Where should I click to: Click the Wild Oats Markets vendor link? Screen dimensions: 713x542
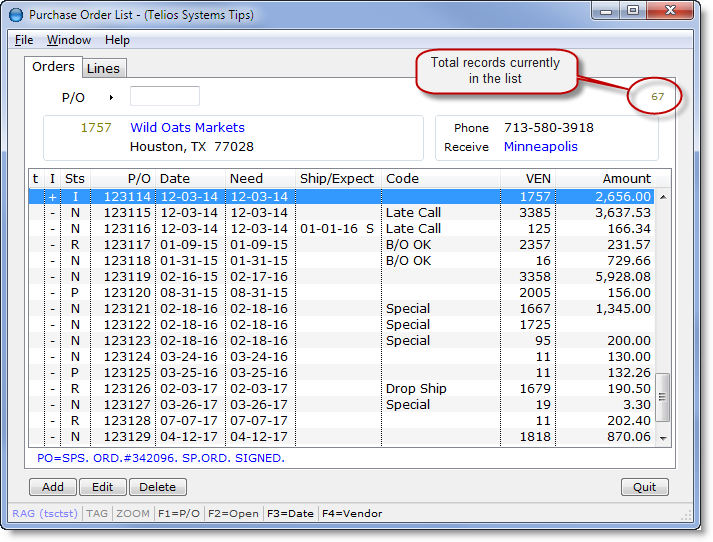(187, 128)
